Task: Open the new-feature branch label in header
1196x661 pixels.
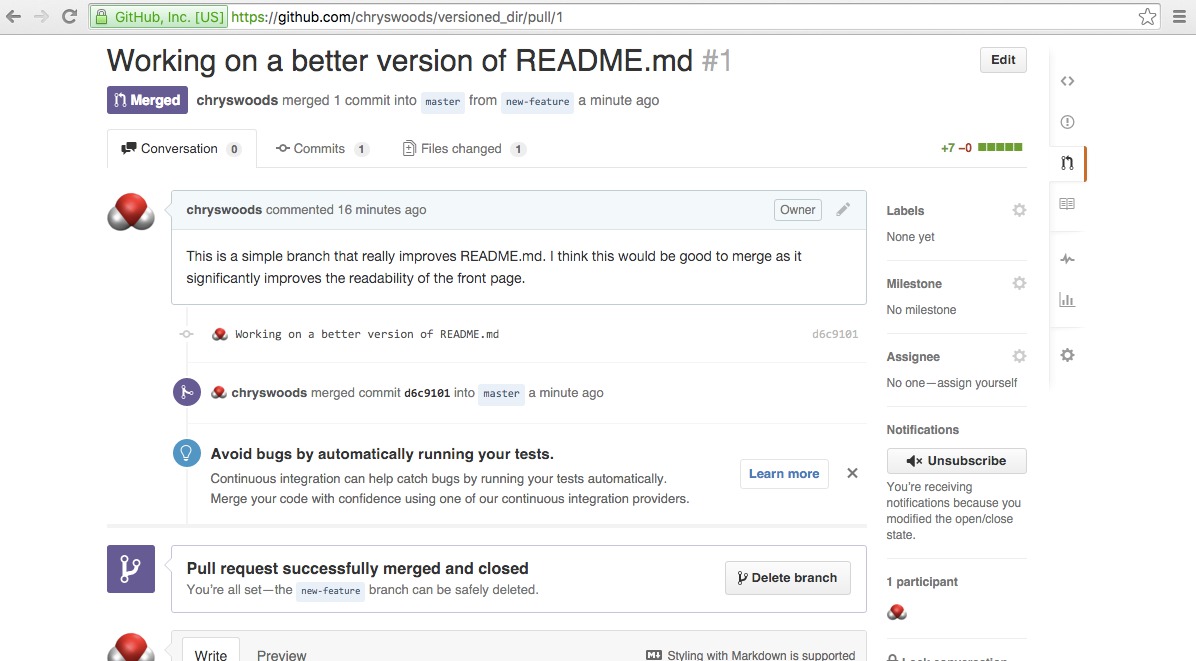Action: (x=537, y=101)
